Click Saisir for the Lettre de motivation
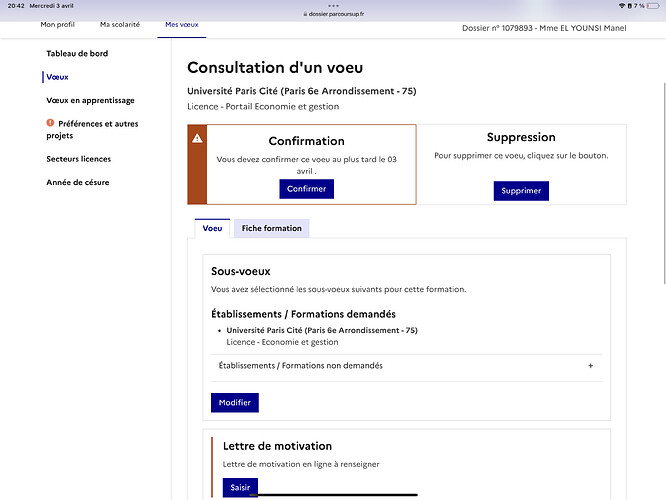The width and height of the screenshot is (666, 500). coord(240,487)
